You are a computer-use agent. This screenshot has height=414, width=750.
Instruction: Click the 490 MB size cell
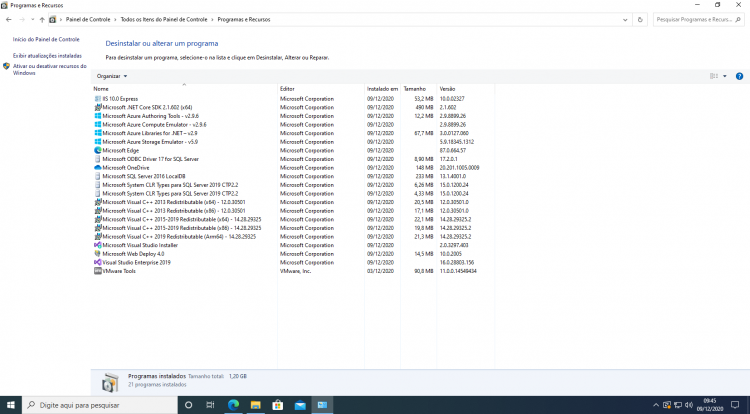click(x=424, y=107)
